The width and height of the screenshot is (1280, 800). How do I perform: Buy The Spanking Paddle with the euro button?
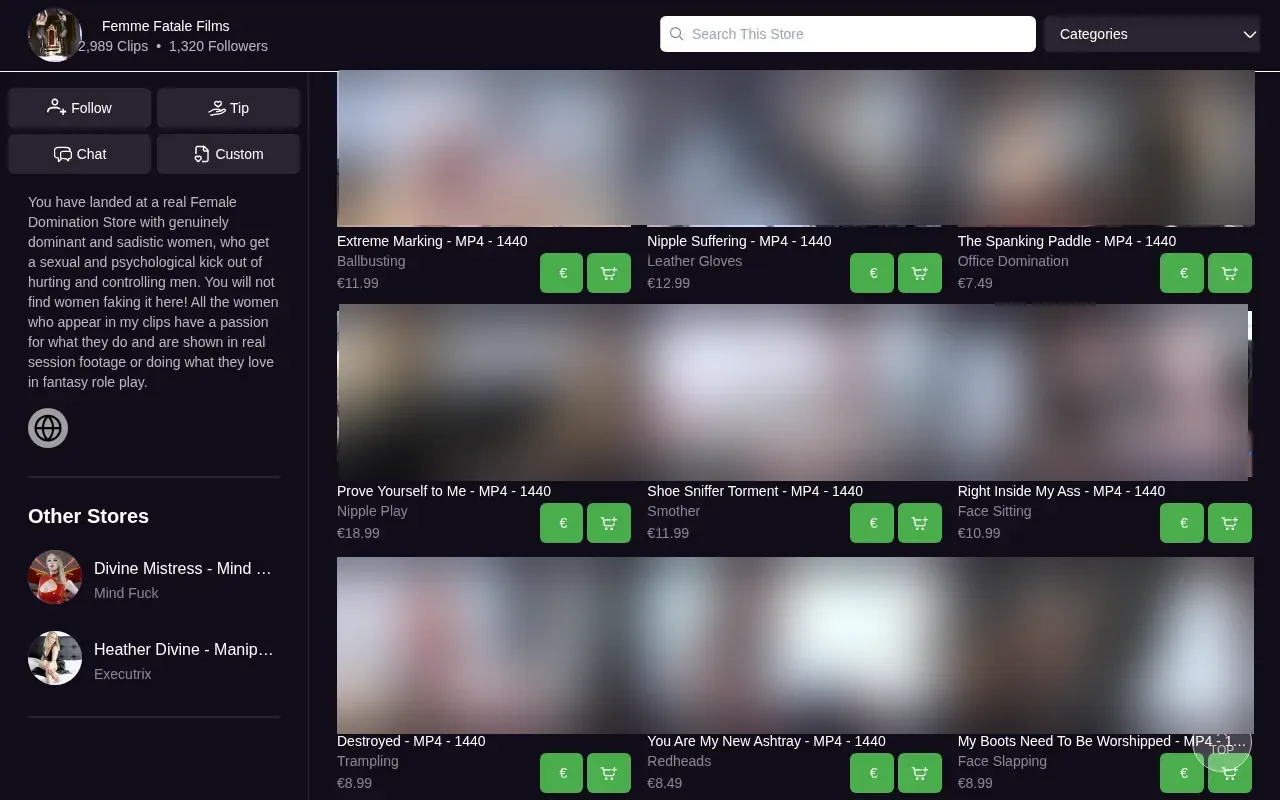coord(1182,273)
